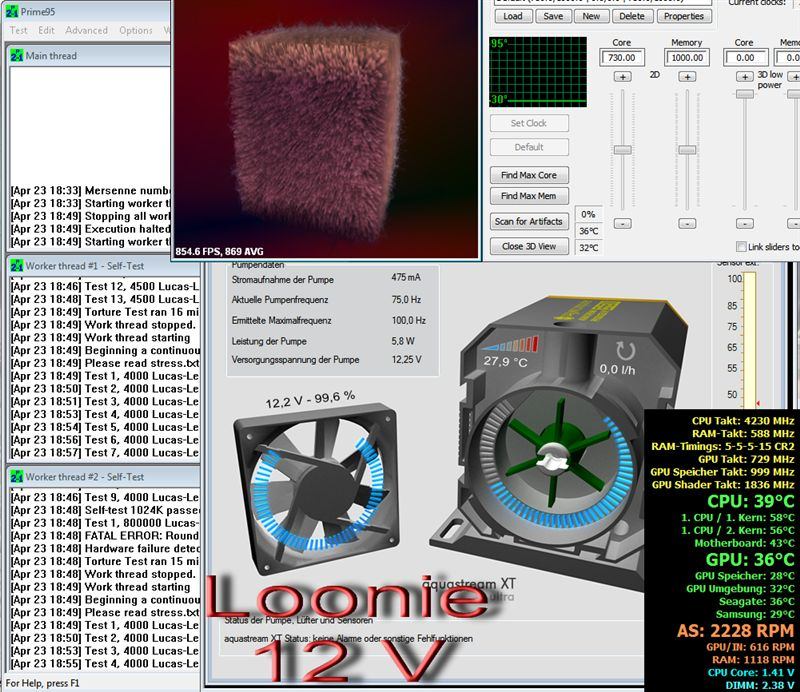Click the 'Versorgungsspannung der Pumpe' 12,25 V value

[407, 360]
